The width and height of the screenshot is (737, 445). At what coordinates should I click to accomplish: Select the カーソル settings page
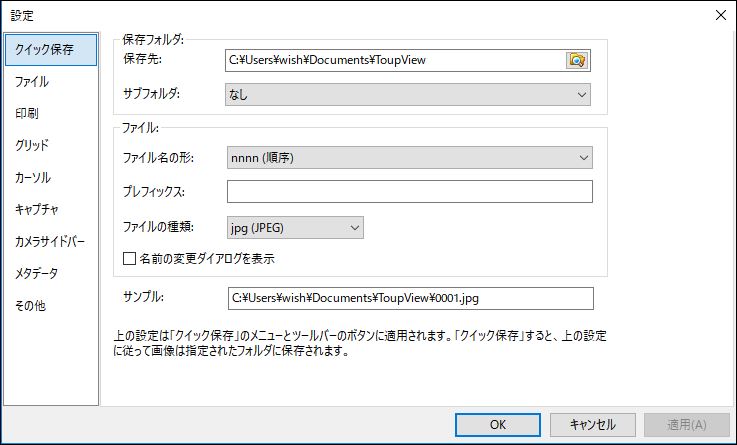pos(33,178)
